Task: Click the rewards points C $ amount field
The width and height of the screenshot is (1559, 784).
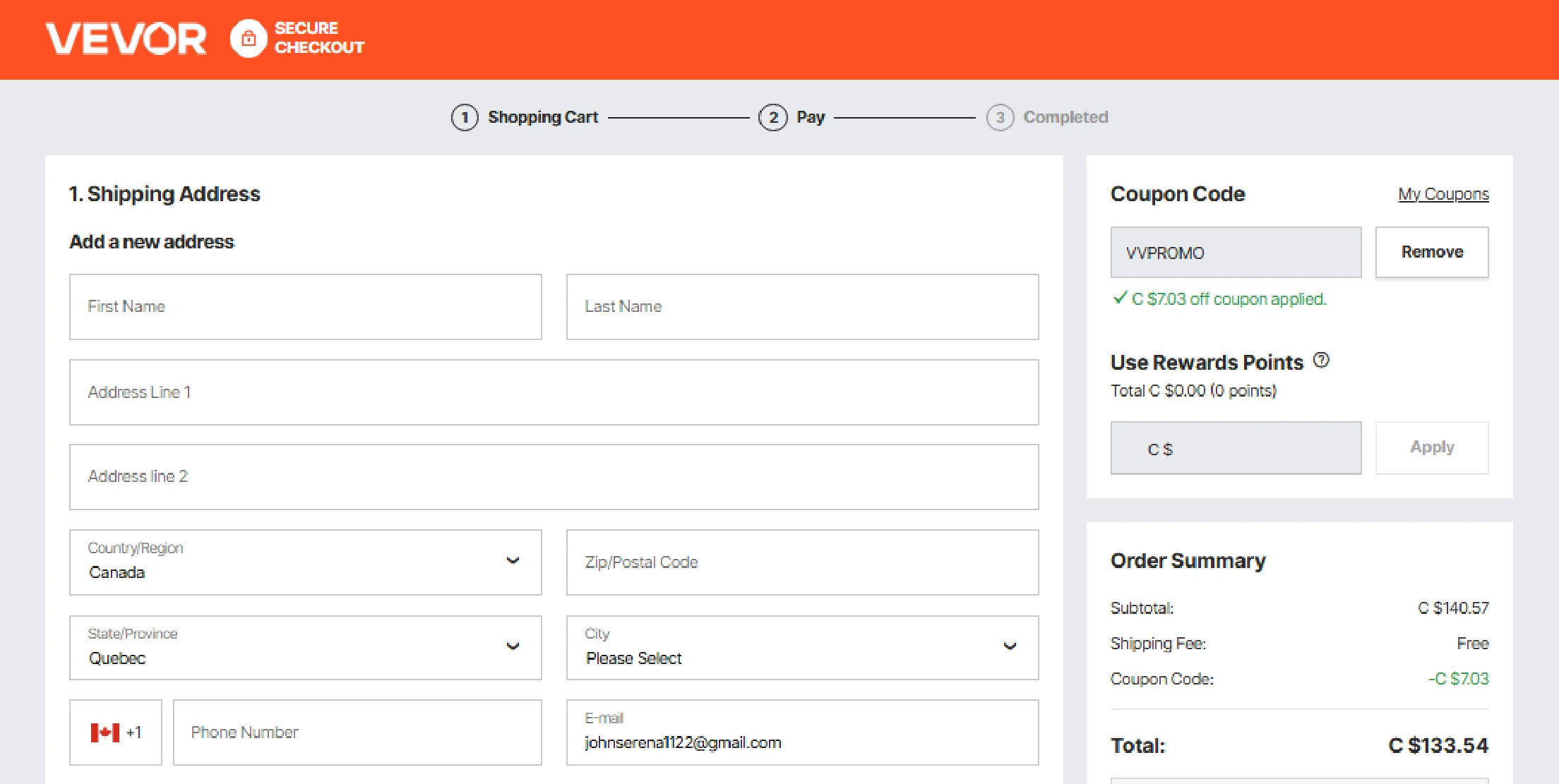Action: pyautogui.click(x=1236, y=448)
